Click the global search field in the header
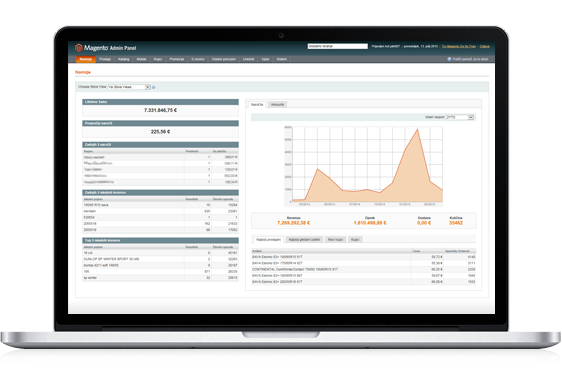The width and height of the screenshot is (562, 374). pyautogui.click(x=338, y=46)
